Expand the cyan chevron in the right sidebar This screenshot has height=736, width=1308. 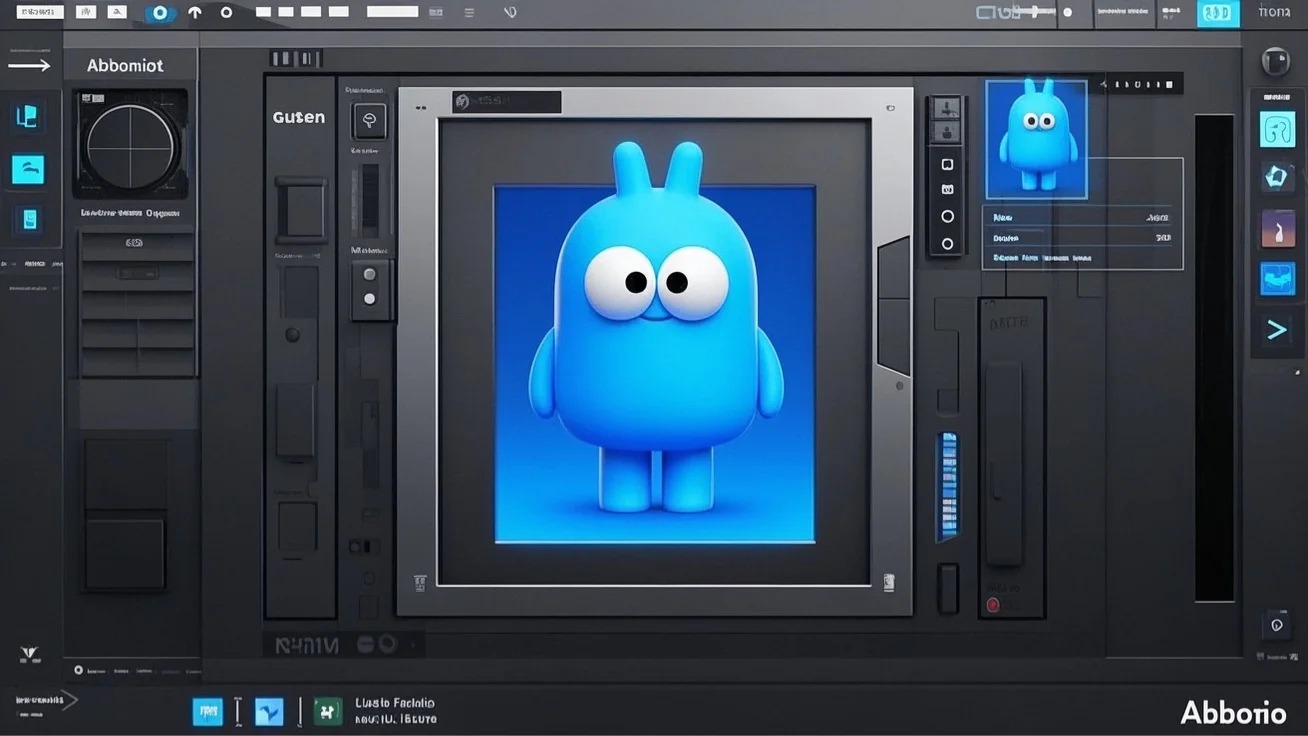pyautogui.click(x=1277, y=328)
